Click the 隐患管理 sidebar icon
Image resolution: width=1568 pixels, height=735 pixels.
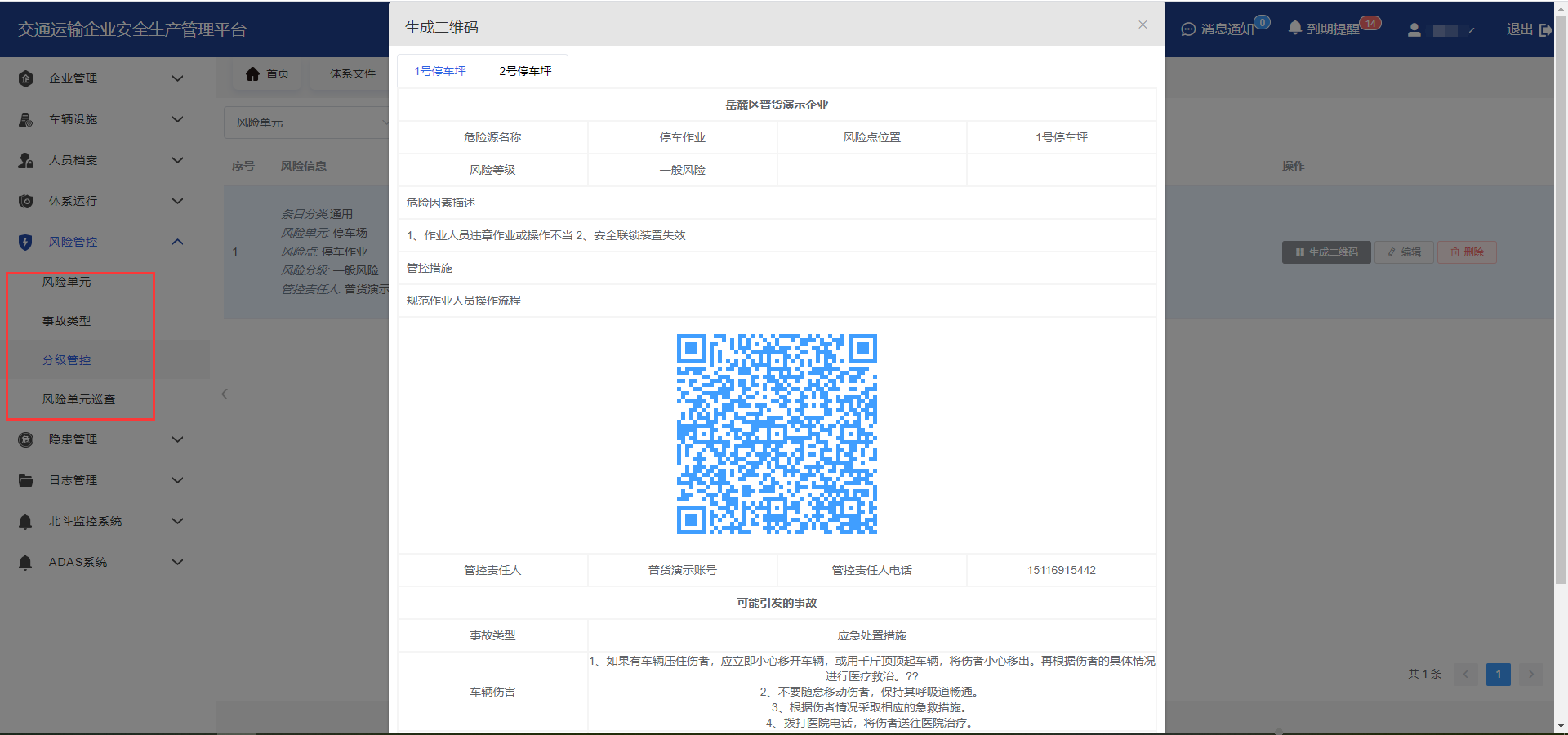pos(26,439)
